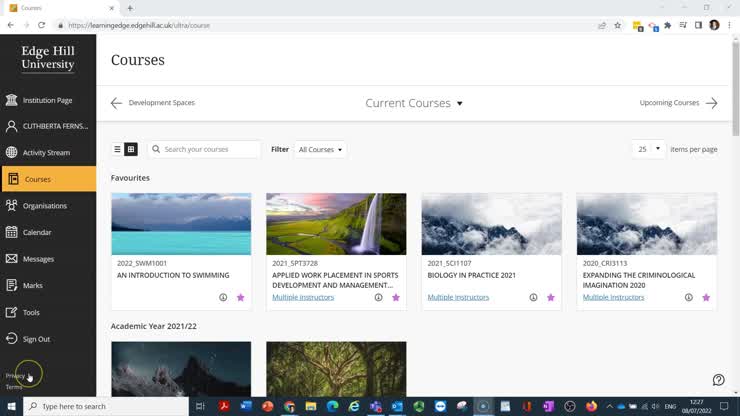Focus the Search your courses field
Image resolution: width=740 pixels, height=416 pixels.
(x=204, y=149)
